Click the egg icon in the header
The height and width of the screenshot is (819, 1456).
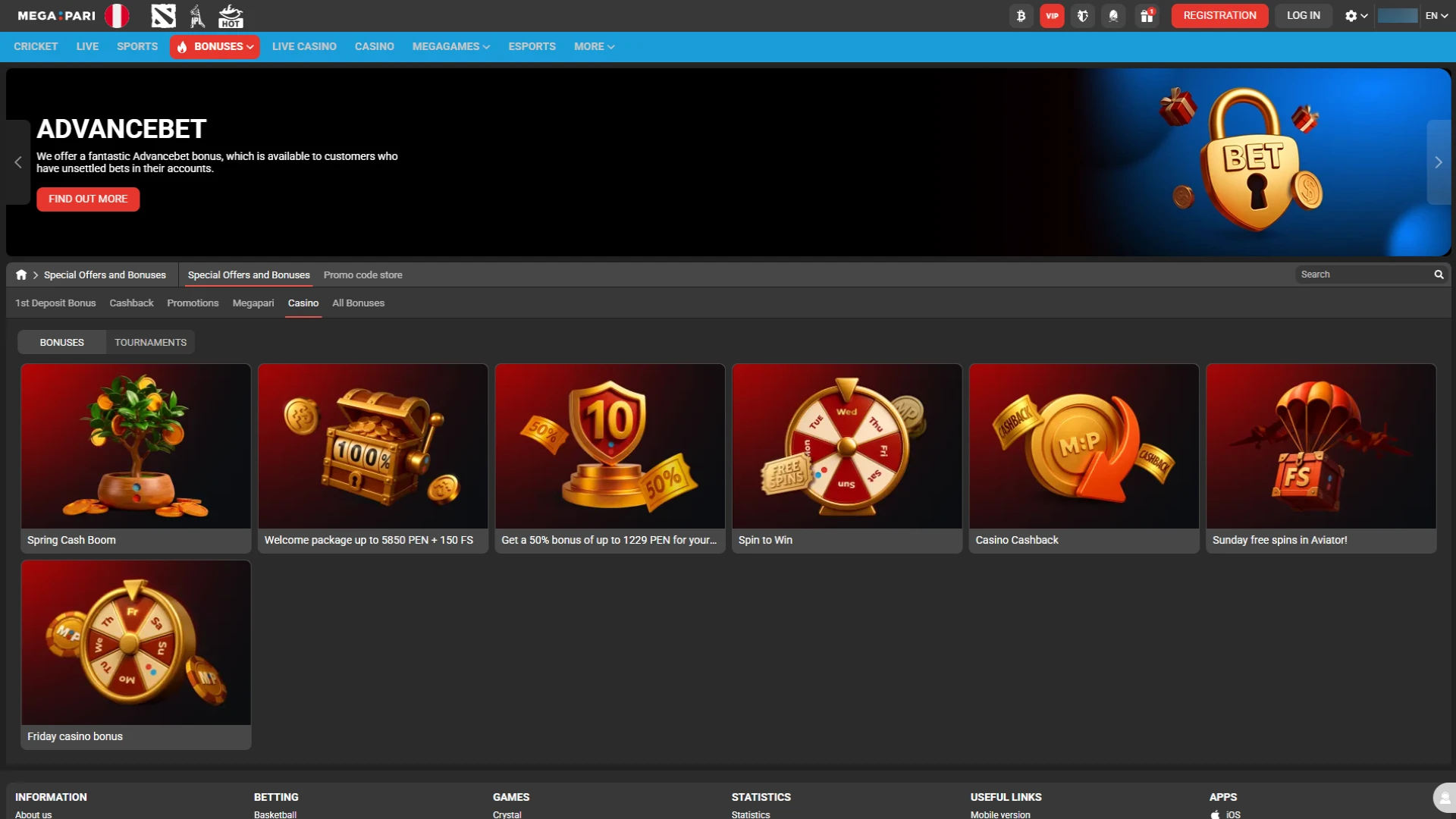click(x=1113, y=16)
